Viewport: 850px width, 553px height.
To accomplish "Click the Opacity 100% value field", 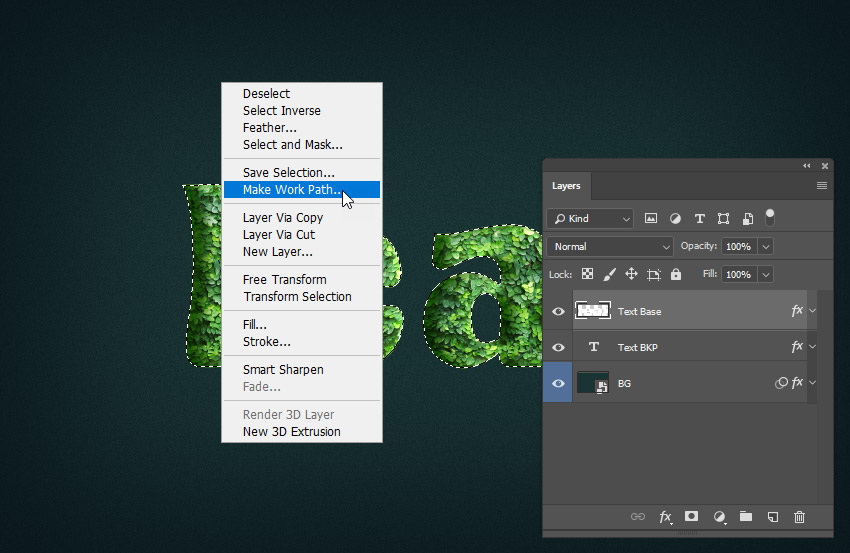I will click(x=739, y=247).
